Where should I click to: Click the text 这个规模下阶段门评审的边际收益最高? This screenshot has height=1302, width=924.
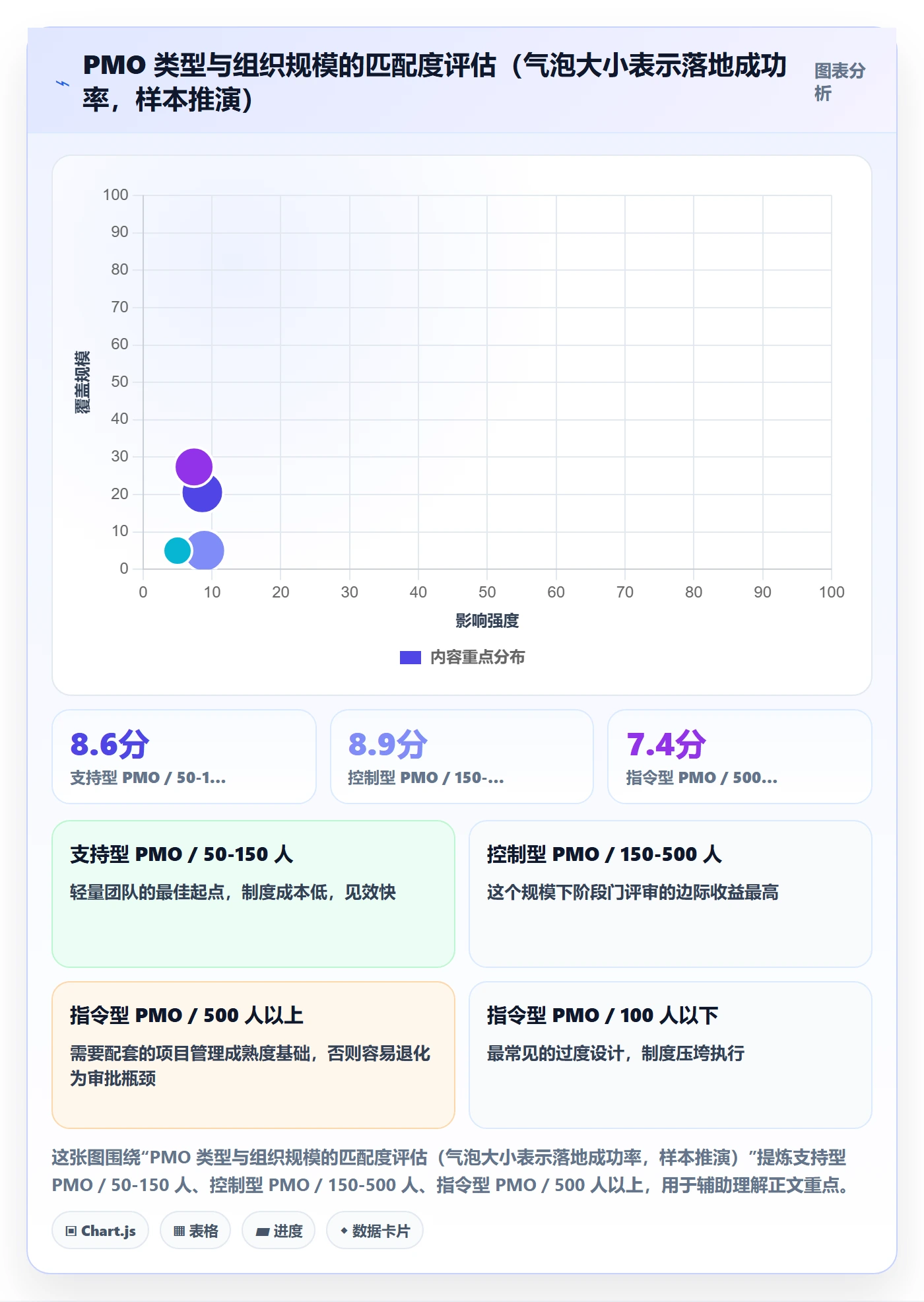(x=633, y=892)
